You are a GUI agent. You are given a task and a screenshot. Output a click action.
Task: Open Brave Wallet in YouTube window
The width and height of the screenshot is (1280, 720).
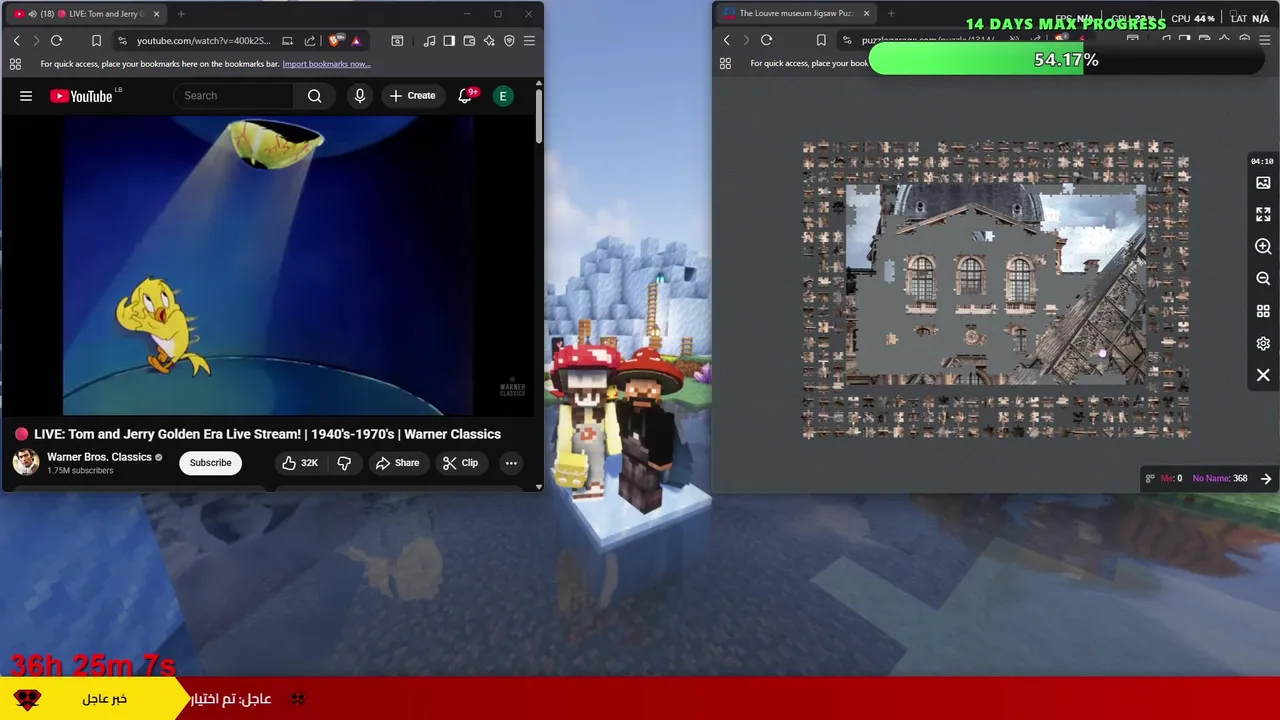(x=469, y=41)
